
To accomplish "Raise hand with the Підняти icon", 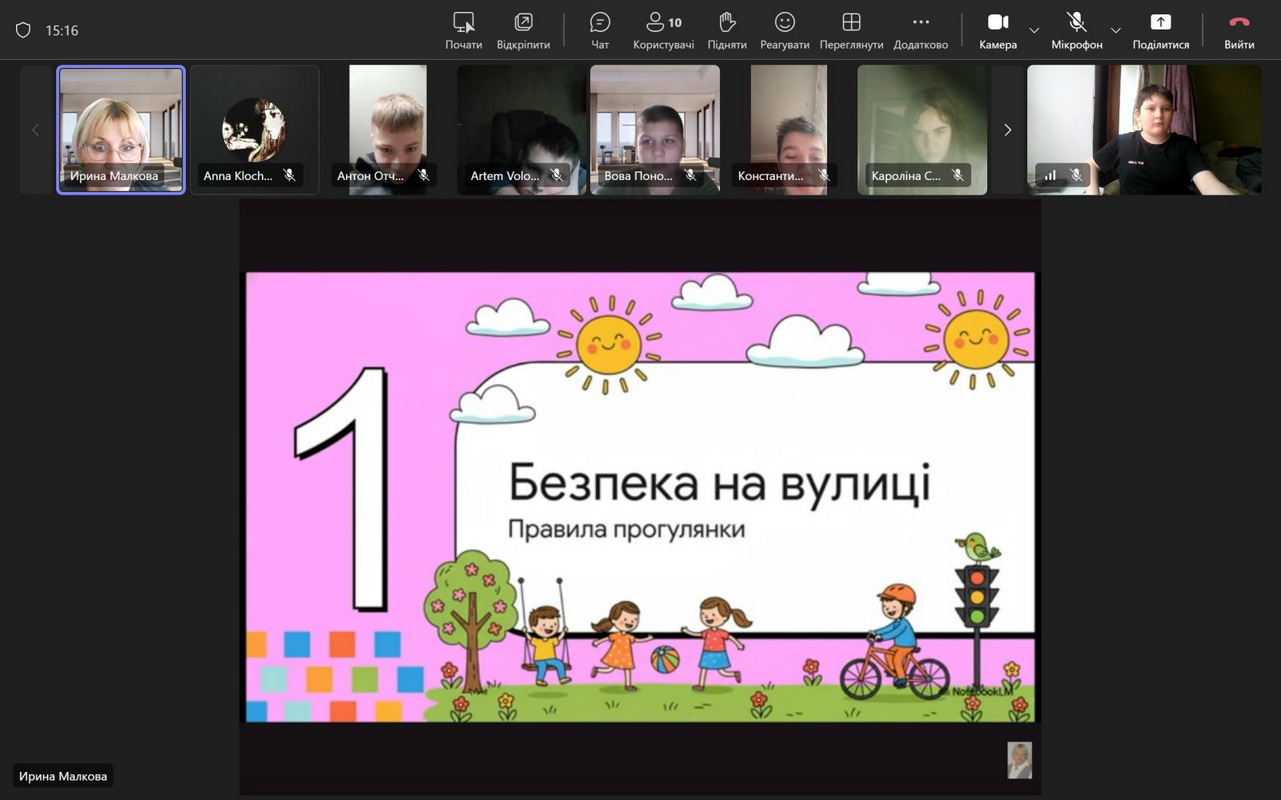I will coord(727,30).
